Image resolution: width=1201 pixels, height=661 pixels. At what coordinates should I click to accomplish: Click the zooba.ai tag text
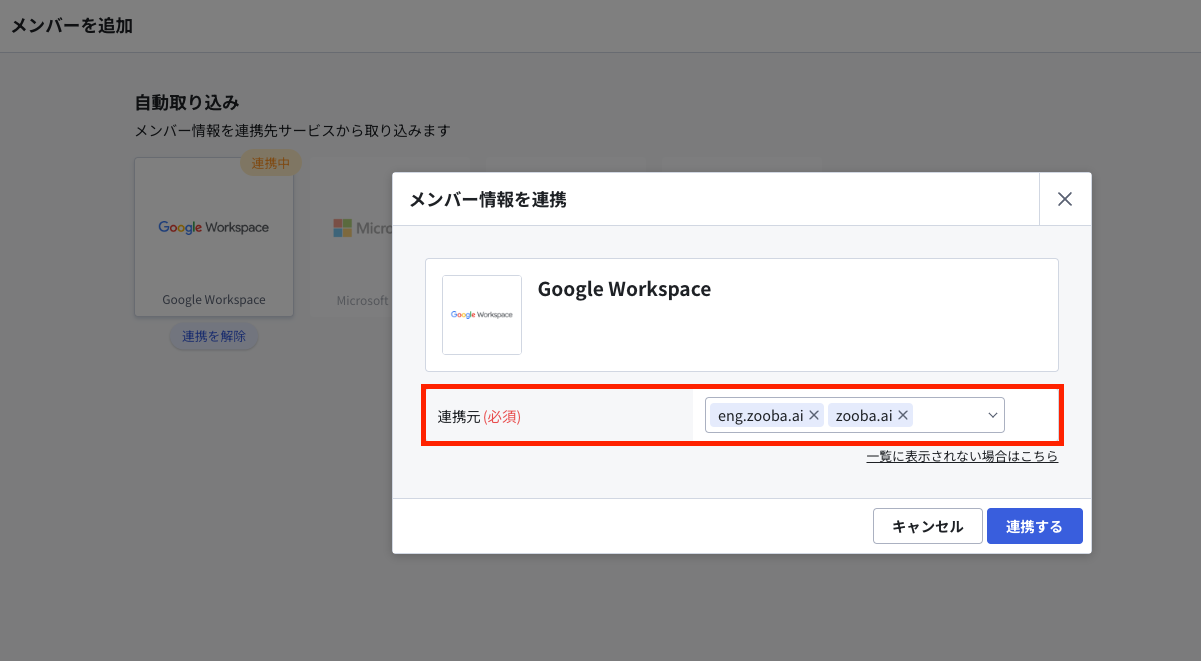[864, 415]
